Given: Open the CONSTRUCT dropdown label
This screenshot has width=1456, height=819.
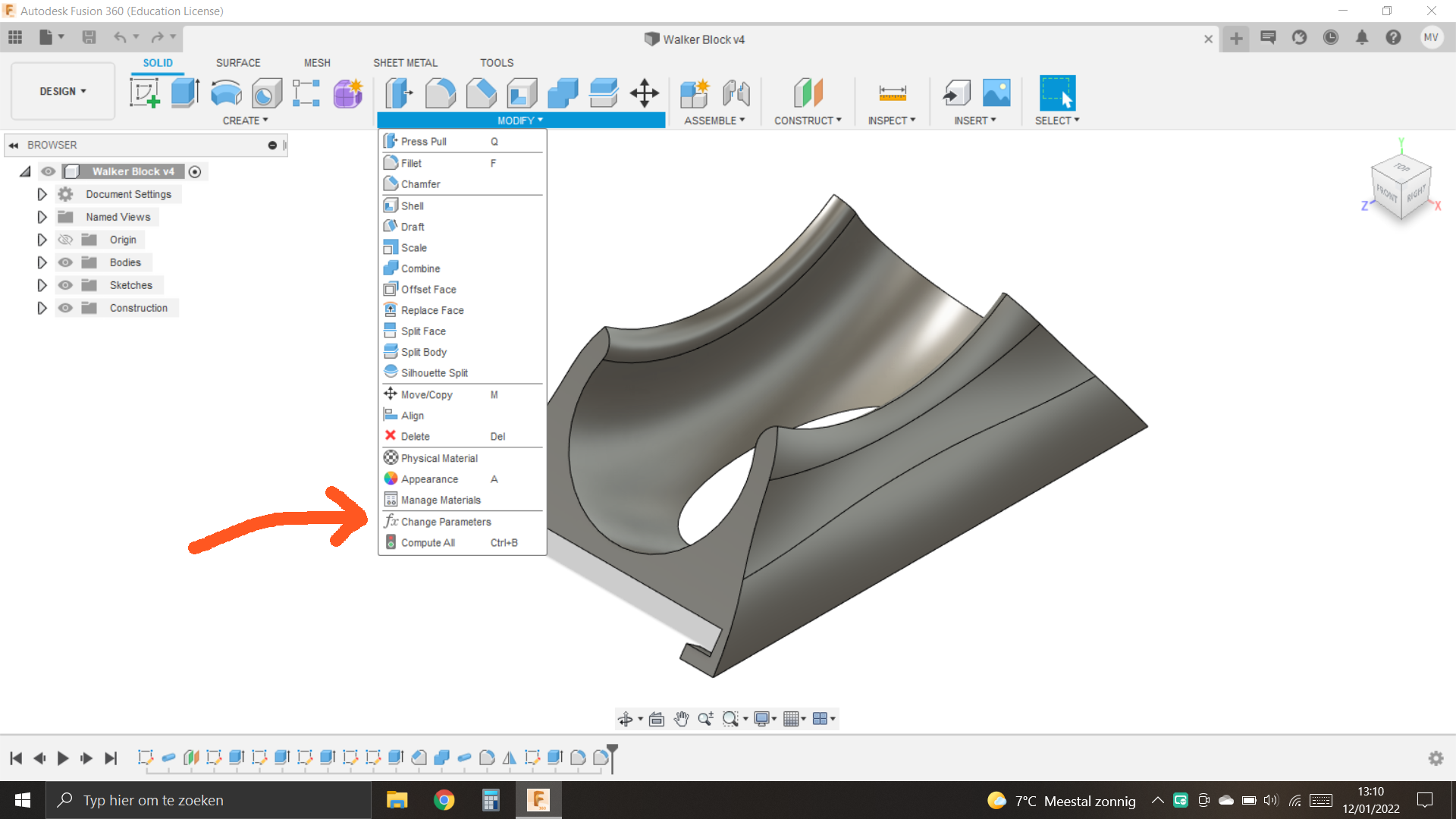Looking at the screenshot, I should click(807, 121).
